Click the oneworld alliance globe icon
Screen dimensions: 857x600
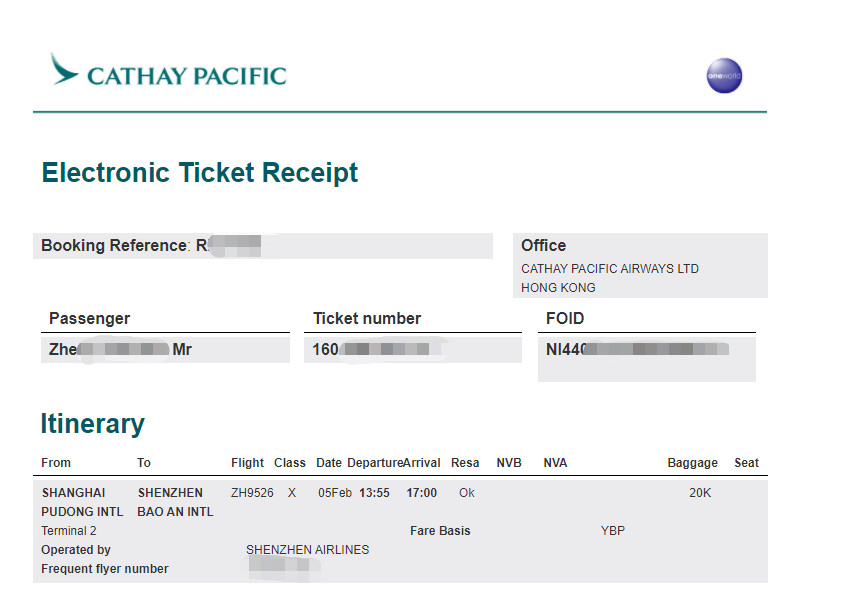(x=724, y=75)
